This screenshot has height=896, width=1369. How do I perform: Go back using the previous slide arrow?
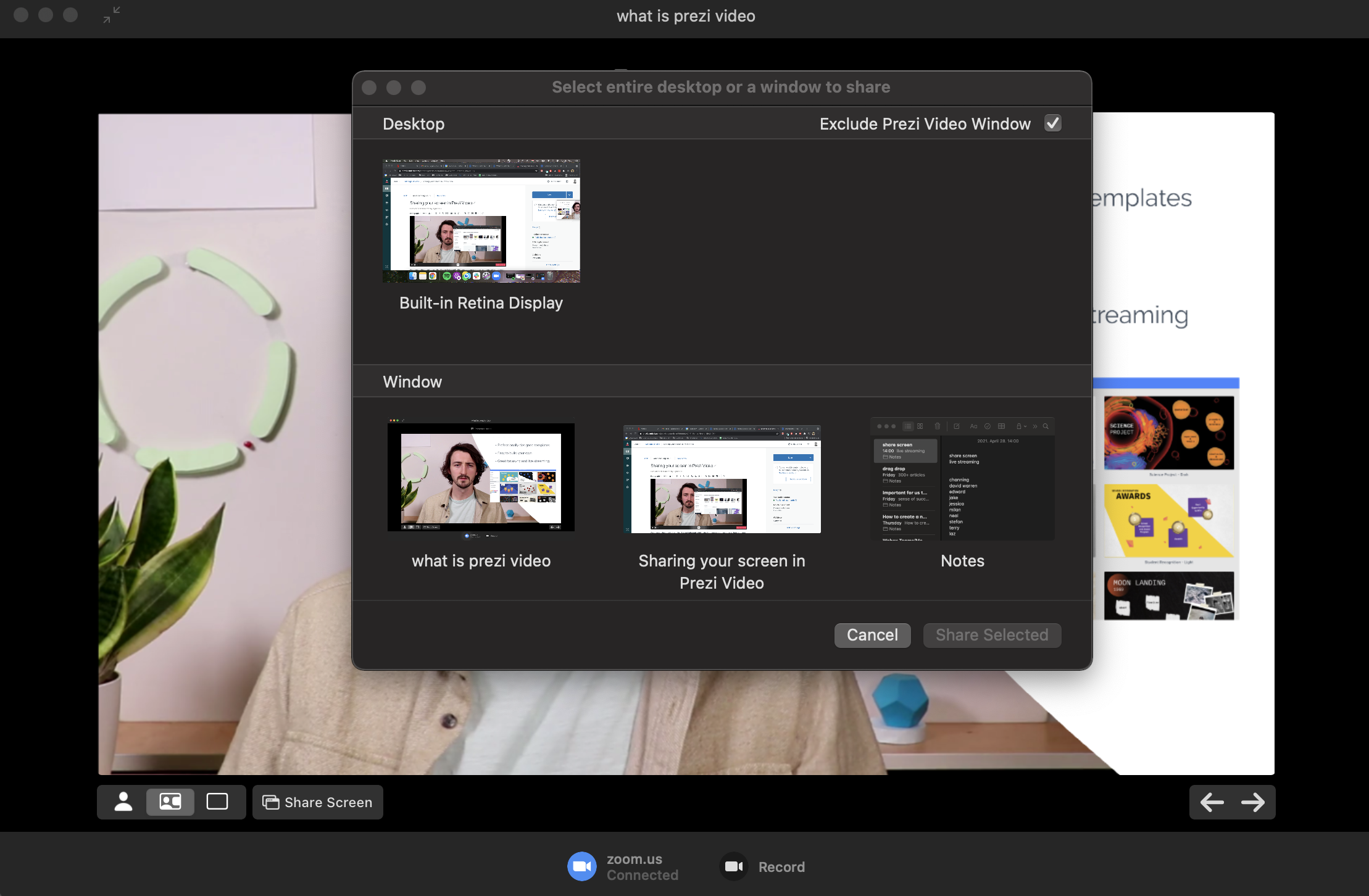[x=1211, y=802]
